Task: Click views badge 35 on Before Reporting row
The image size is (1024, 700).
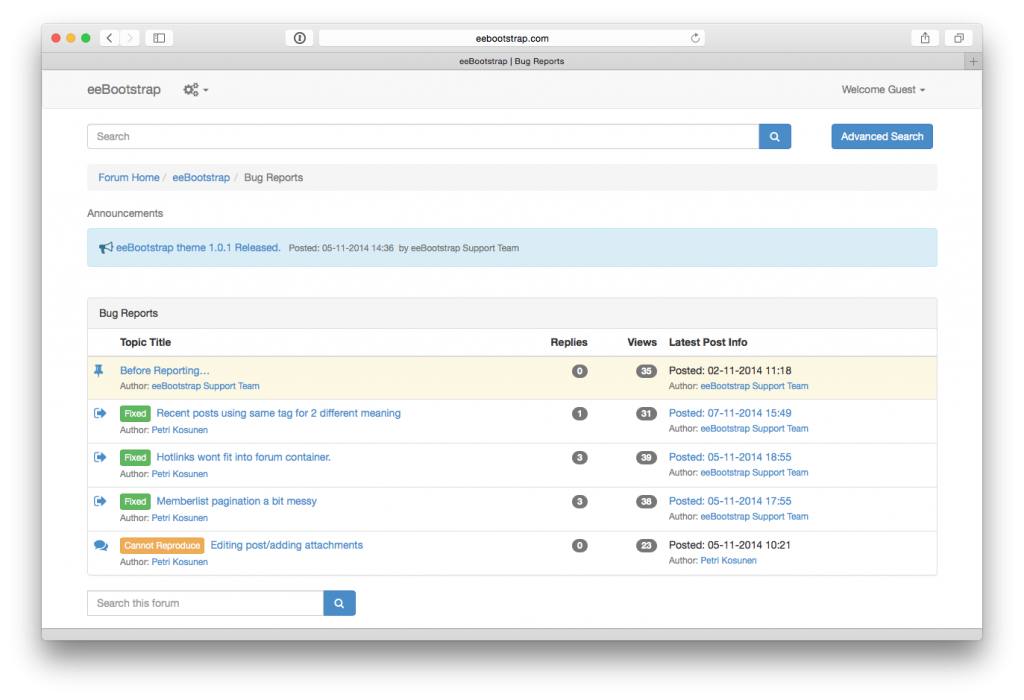Action: (646, 371)
